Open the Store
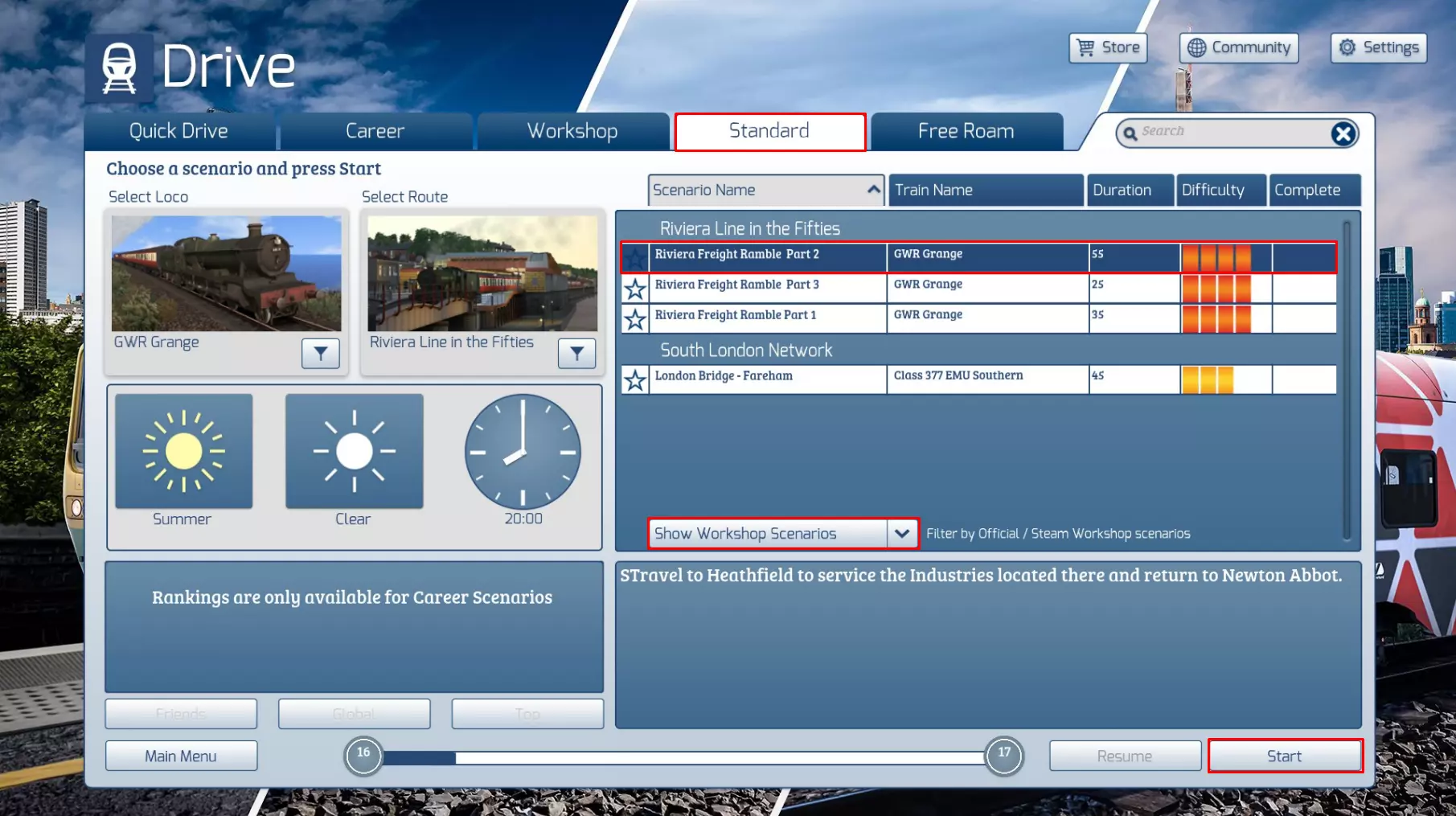This screenshot has height=816, width=1456. (x=1108, y=47)
